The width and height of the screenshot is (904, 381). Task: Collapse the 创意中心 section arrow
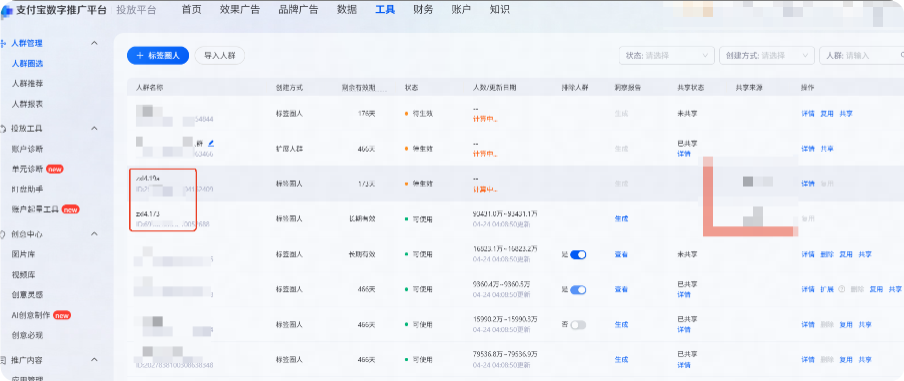pos(95,234)
